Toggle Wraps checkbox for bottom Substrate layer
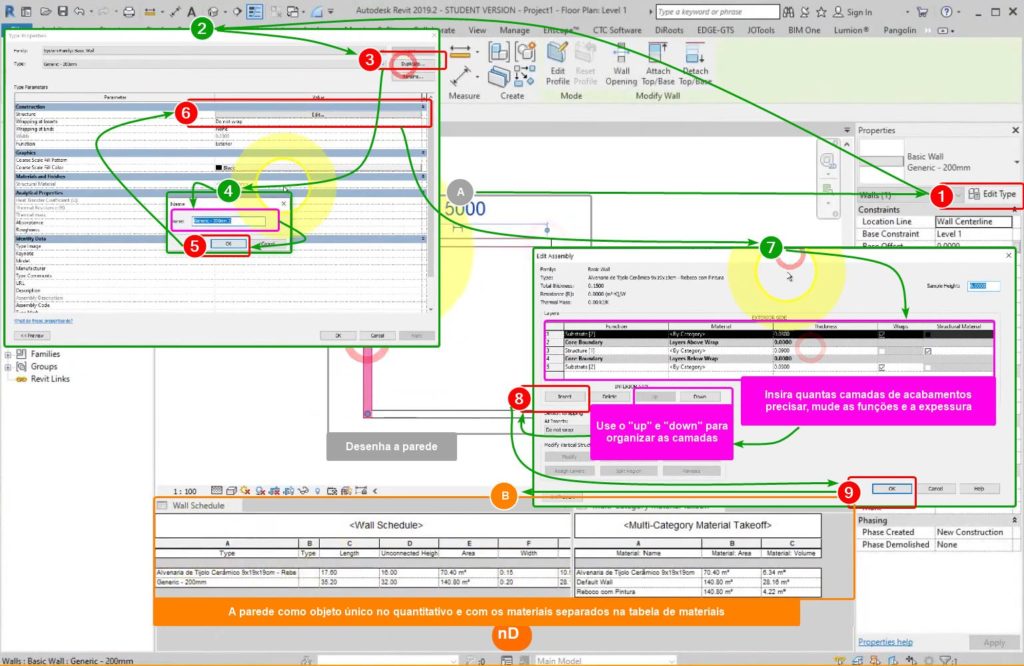The width and height of the screenshot is (1024, 666). 881,368
